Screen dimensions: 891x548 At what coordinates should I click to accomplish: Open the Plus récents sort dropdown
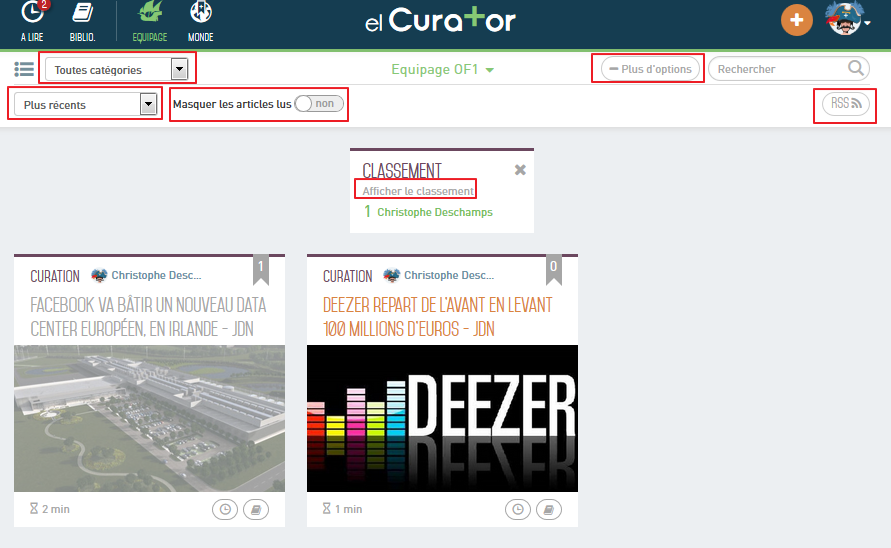pyautogui.click(x=85, y=105)
